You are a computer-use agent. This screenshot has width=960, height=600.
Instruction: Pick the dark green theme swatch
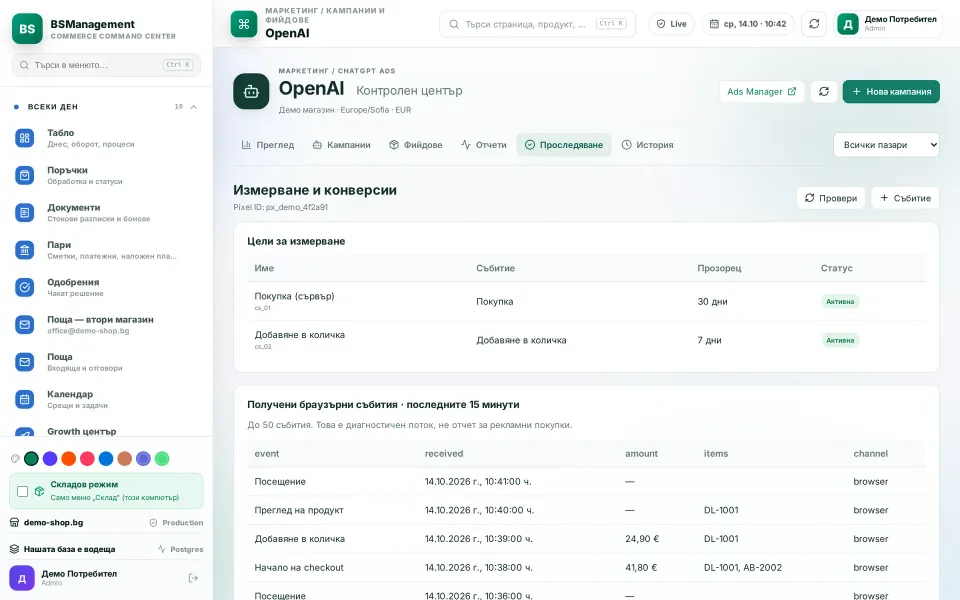[x=31, y=459]
